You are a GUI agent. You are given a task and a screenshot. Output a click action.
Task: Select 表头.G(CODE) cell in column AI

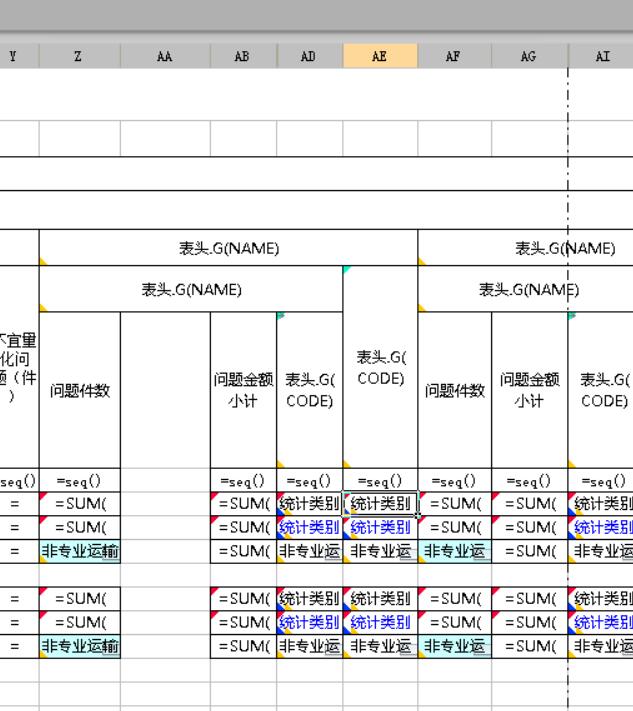point(601,390)
